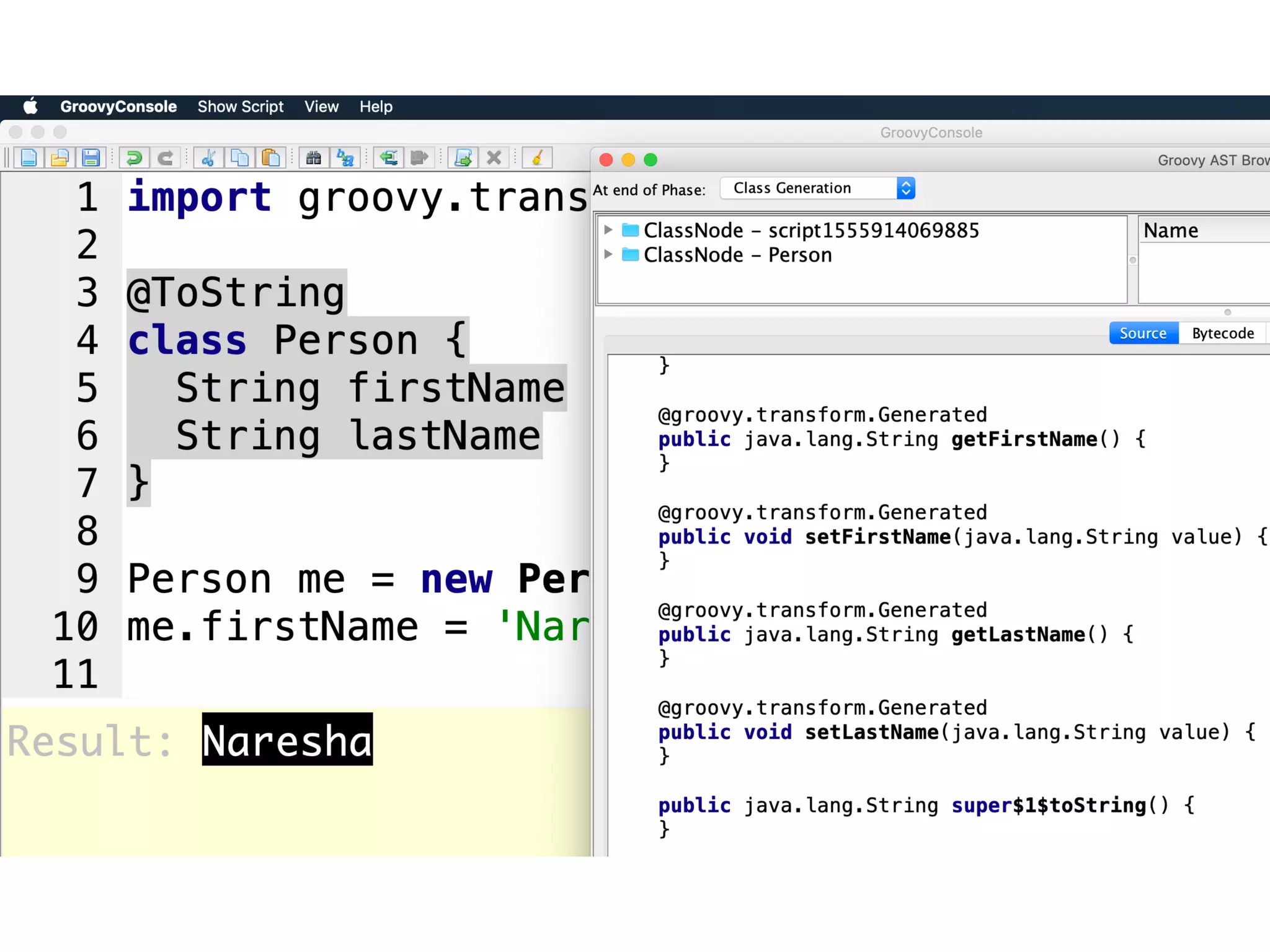
Task: Click the scissors Cut icon
Action: point(208,158)
